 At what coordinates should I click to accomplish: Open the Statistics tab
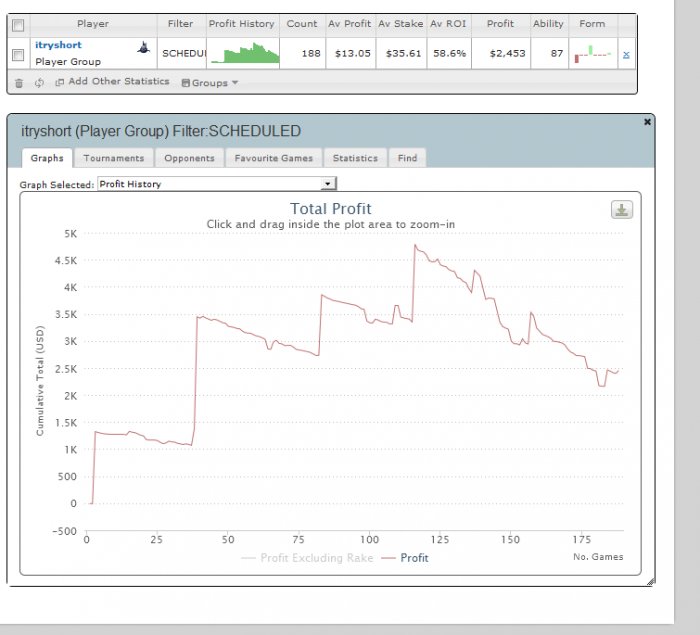click(x=355, y=158)
